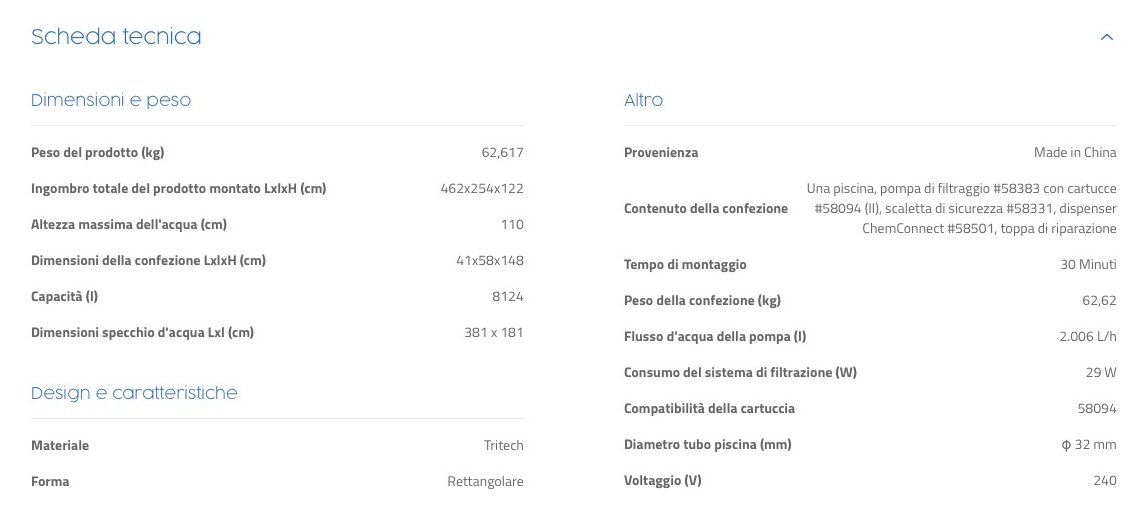This screenshot has height=517, width=1144.
Task: Click the Rettangolare shape value
Action: pos(485,482)
